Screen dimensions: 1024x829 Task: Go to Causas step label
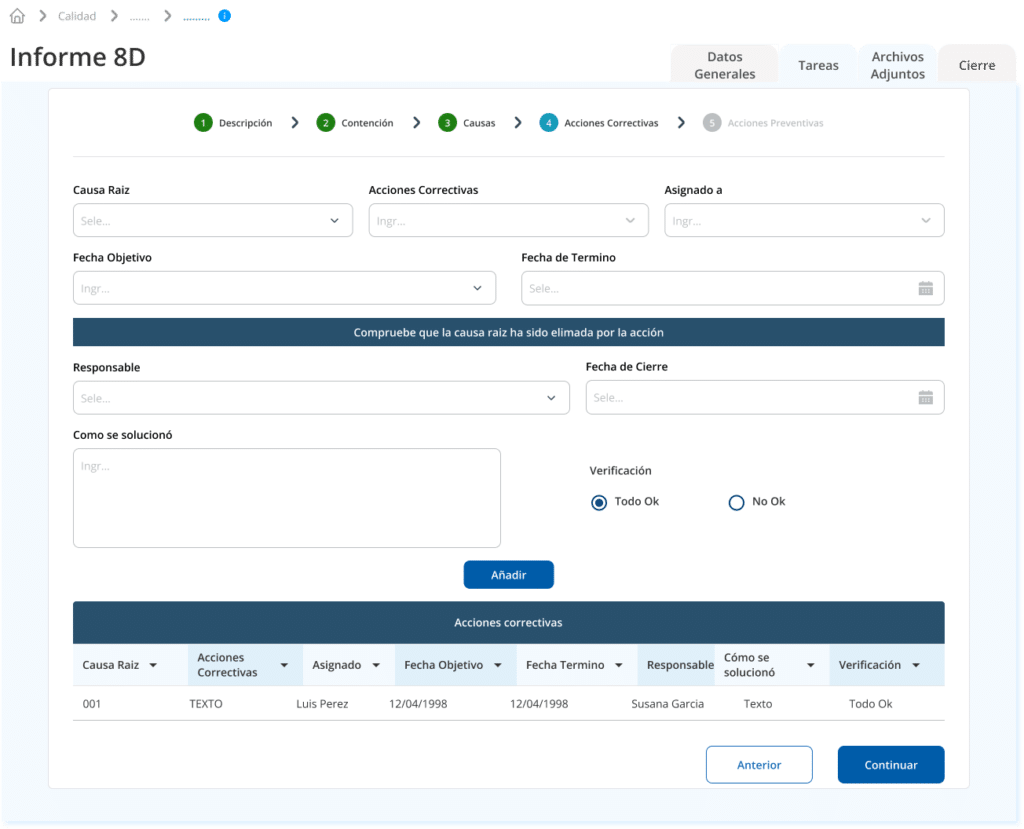point(479,123)
